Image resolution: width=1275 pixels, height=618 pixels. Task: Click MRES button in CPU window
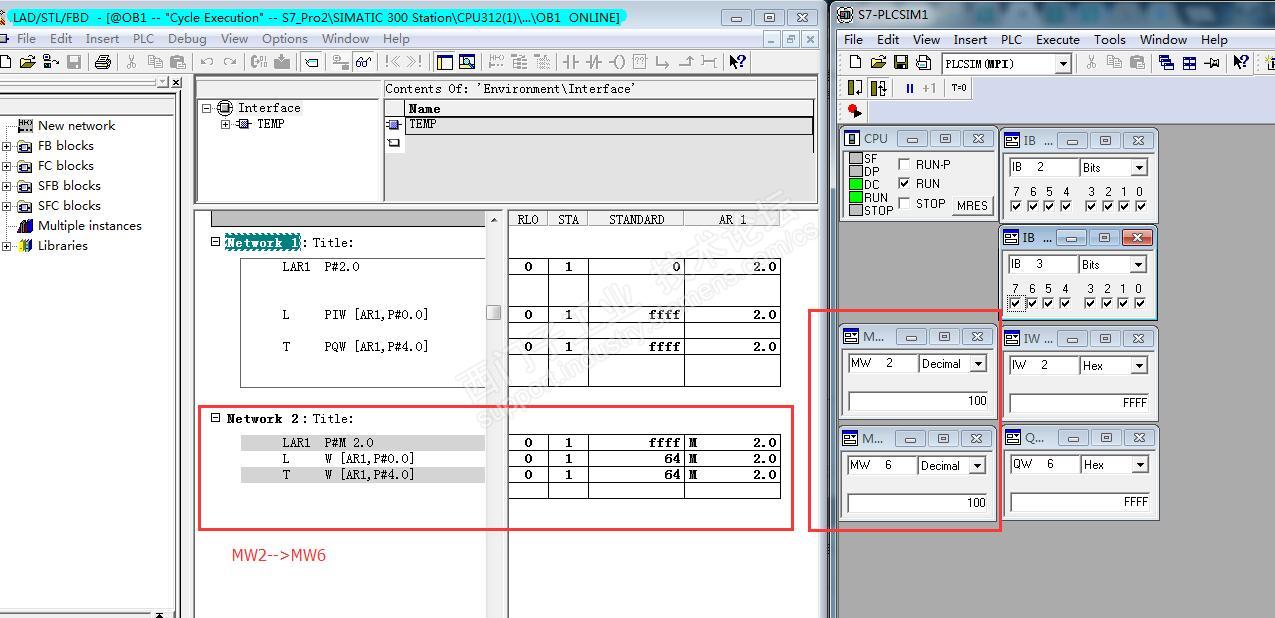(973, 205)
